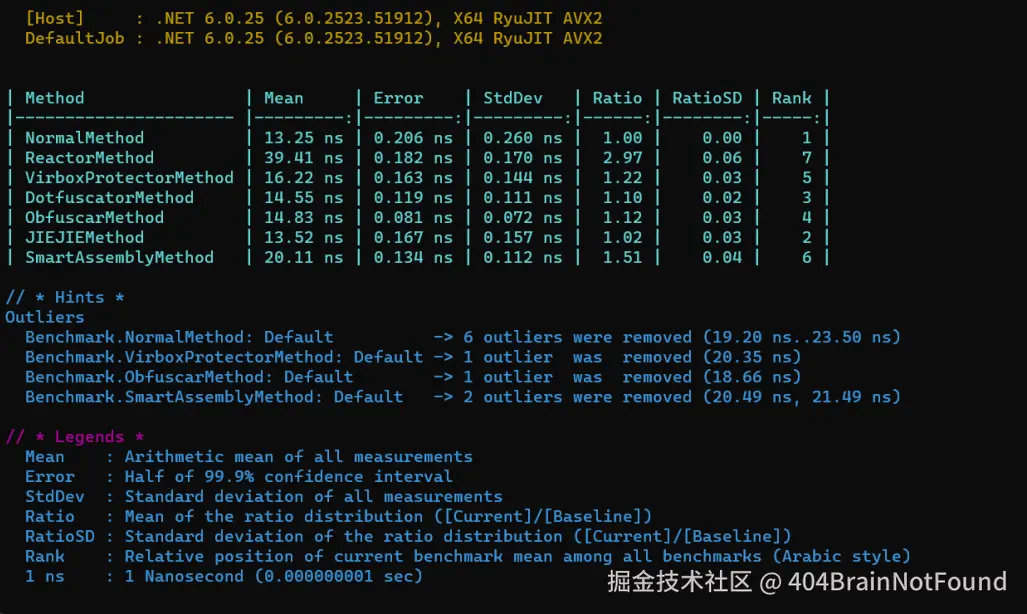Click the DefaultJob runtime line
Screen dimensions: 1027x614
point(313,39)
